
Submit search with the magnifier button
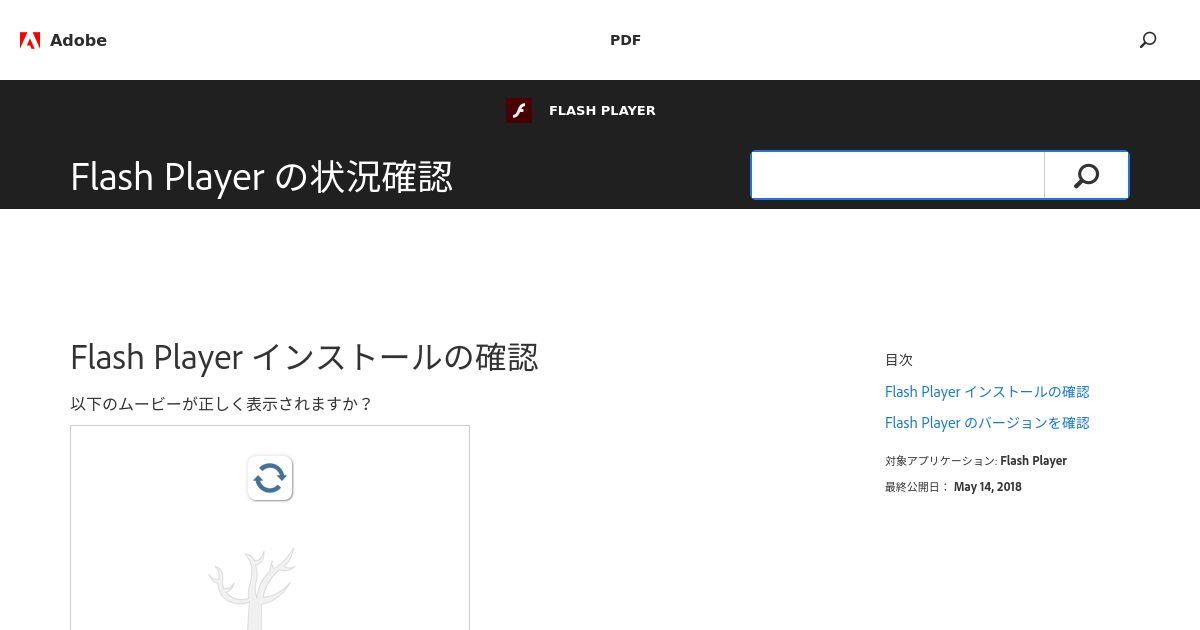[1086, 175]
